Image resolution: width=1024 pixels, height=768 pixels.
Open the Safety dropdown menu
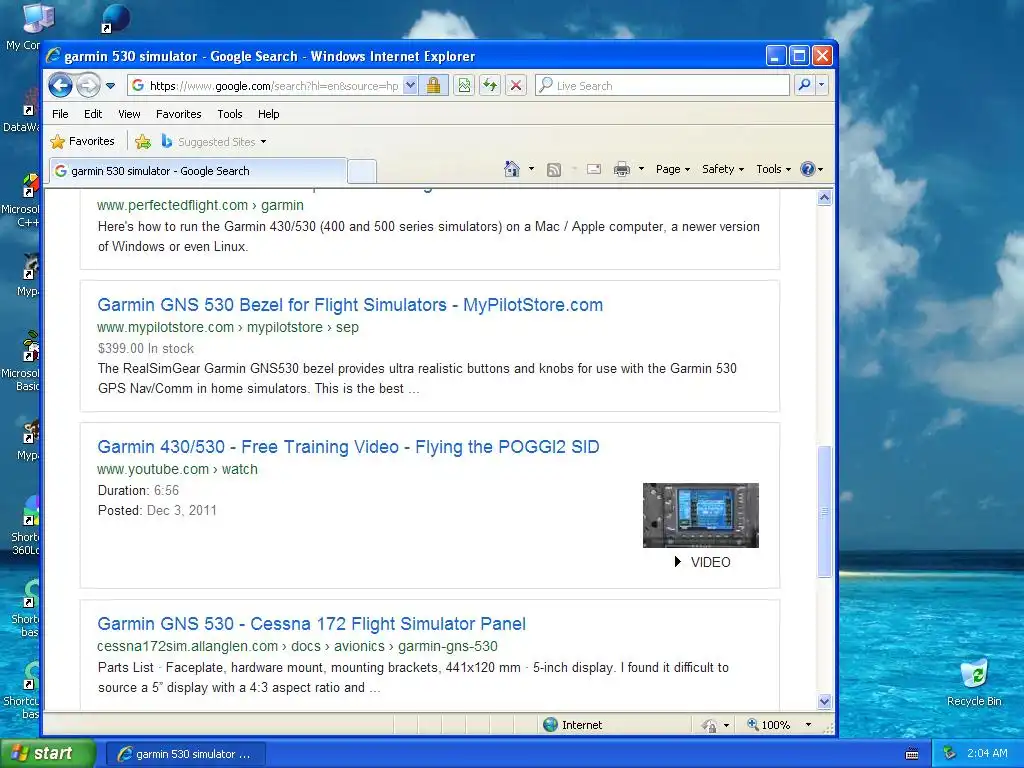tap(722, 169)
